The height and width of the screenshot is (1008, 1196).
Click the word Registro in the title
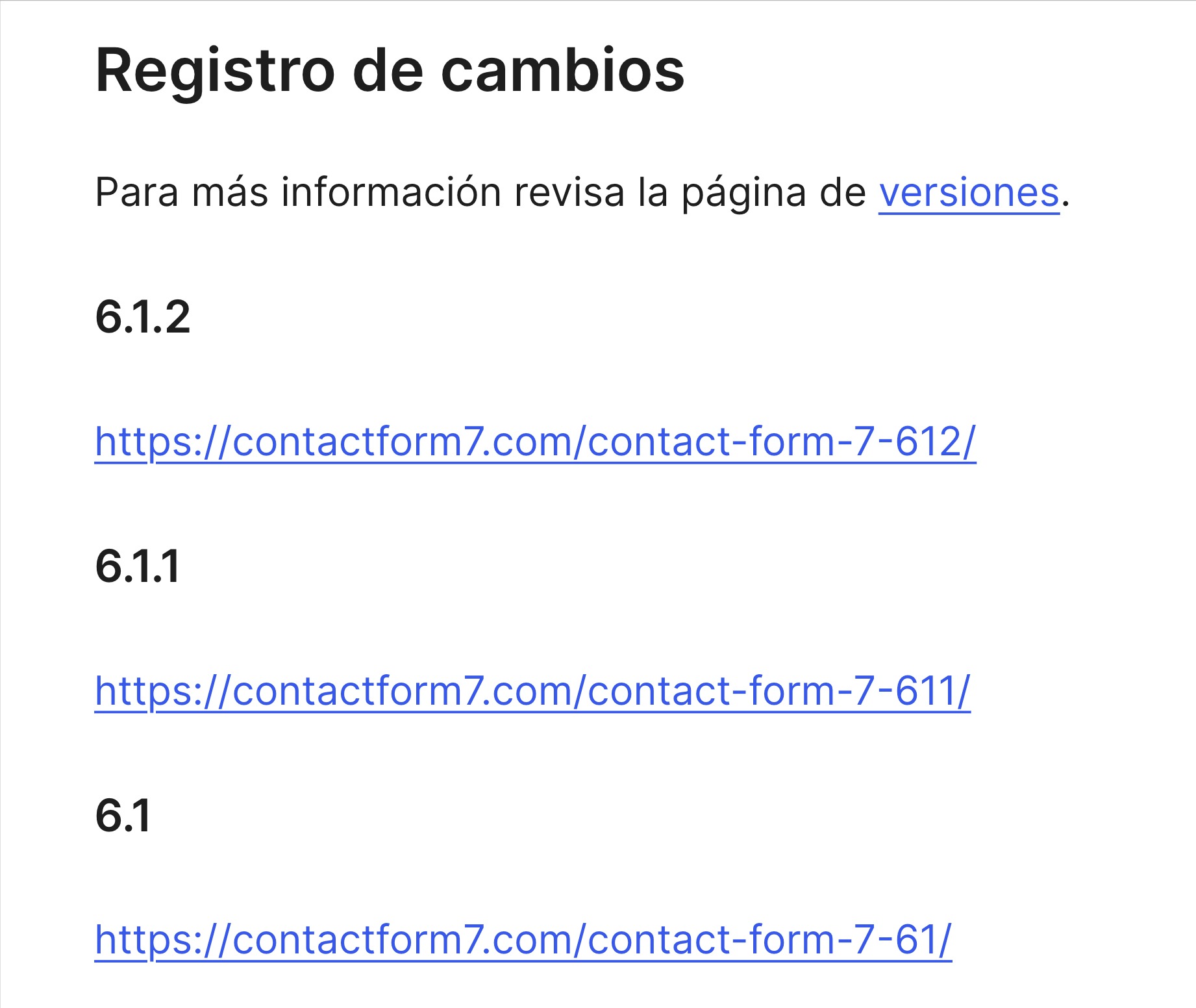coord(215,71)
